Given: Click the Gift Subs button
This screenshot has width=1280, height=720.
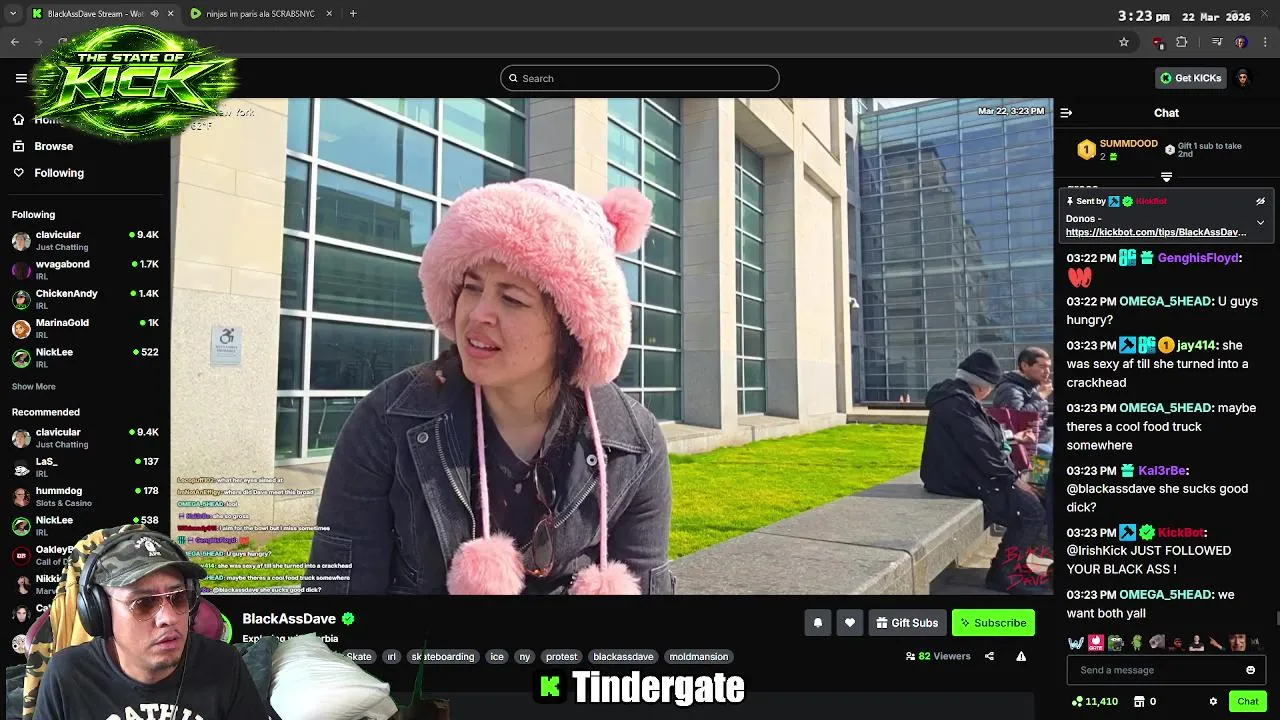Looking at the screenshot, I should tap(906, 623).
